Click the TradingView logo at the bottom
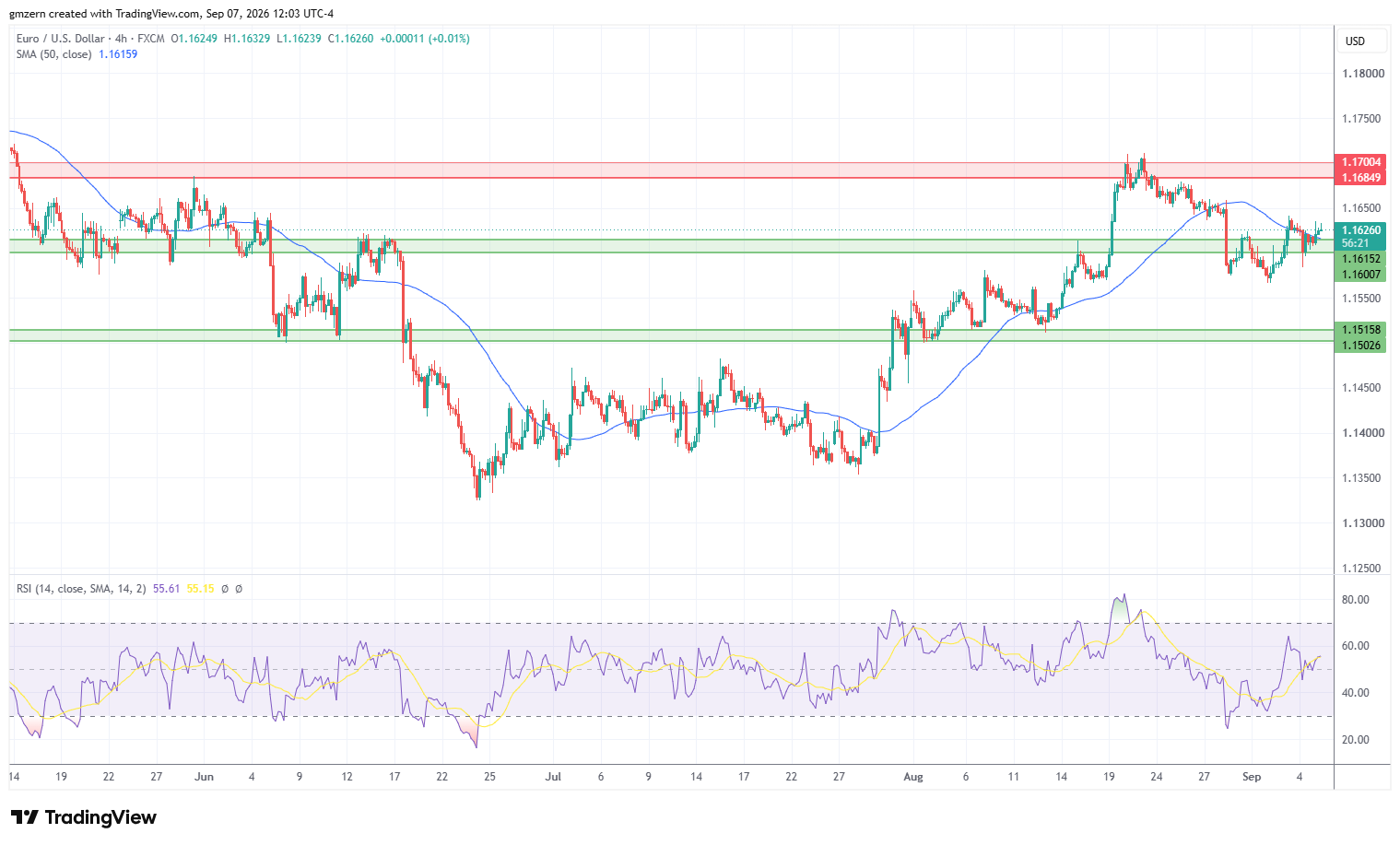 point(84,817)
